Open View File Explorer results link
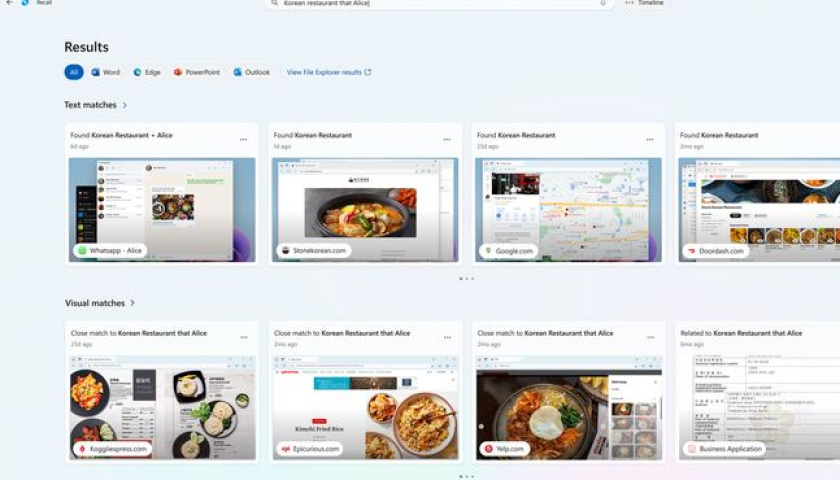Viewport: 840px width, 480px height. (328, 72)
